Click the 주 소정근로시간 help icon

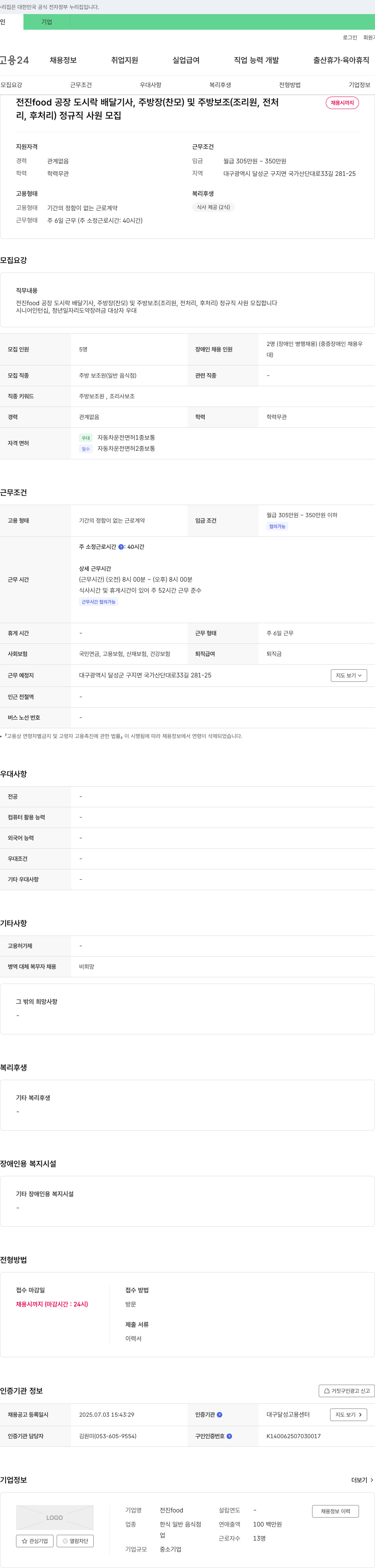pyautogui.click(x=121, y=547)
